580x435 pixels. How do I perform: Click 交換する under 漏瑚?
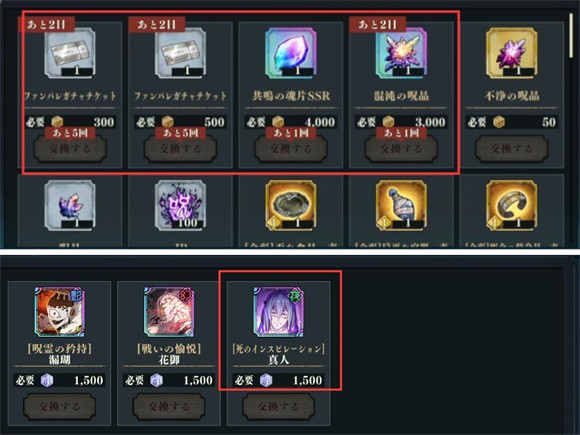coord(60,407)
